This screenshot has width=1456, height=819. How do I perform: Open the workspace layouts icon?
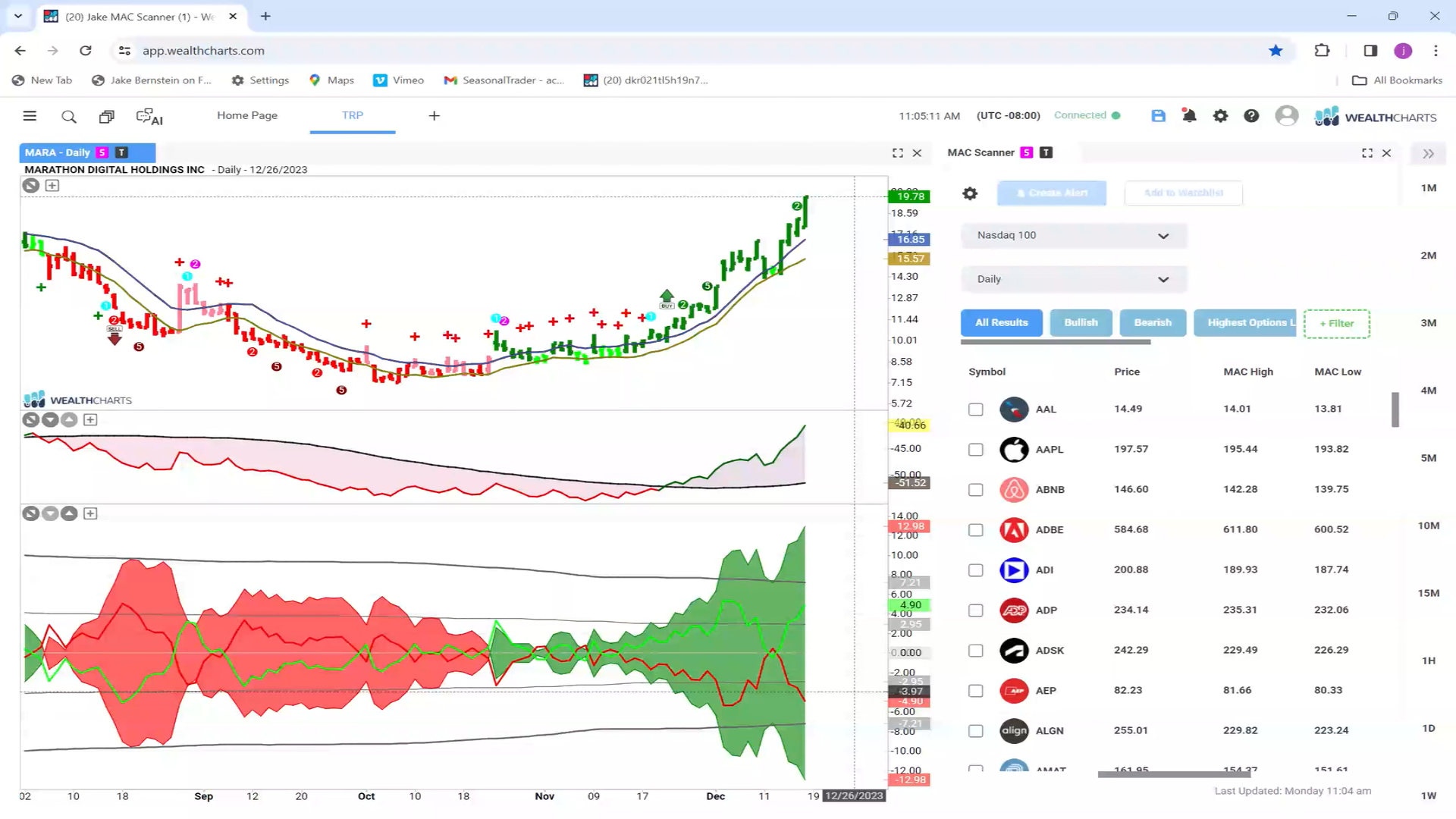tap(107, 116)
